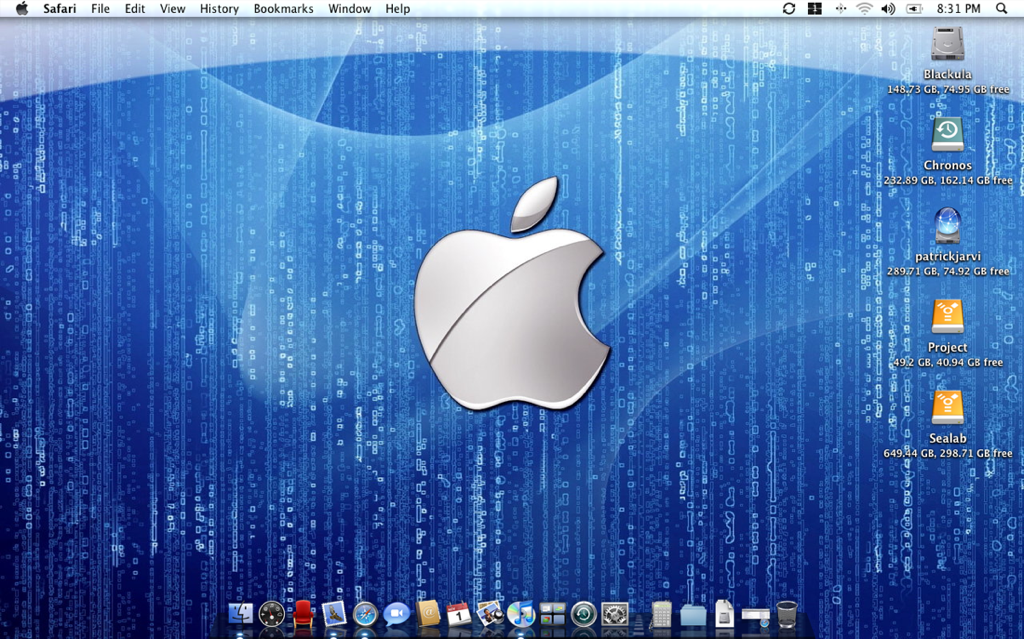The image size is (1024, 639).
Task: Launch Safari compass icon in Dock
Action: coord(365,614)
